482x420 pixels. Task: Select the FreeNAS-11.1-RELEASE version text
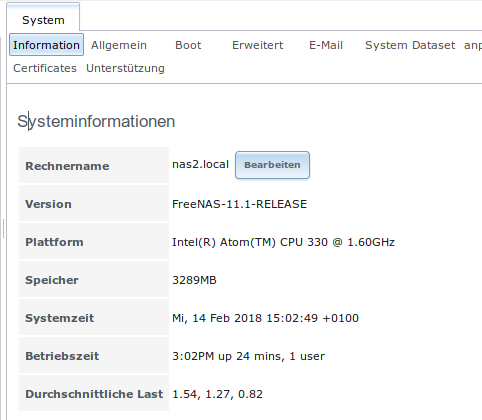pyautogui.click(x=239, y=204)
